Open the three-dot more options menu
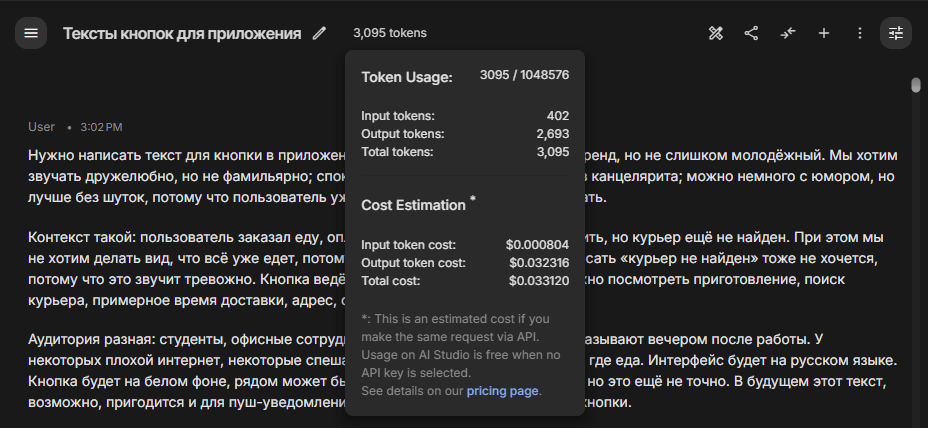Image resolution: width=928 pixels, height=428 pixels. [x=860, y=33]
